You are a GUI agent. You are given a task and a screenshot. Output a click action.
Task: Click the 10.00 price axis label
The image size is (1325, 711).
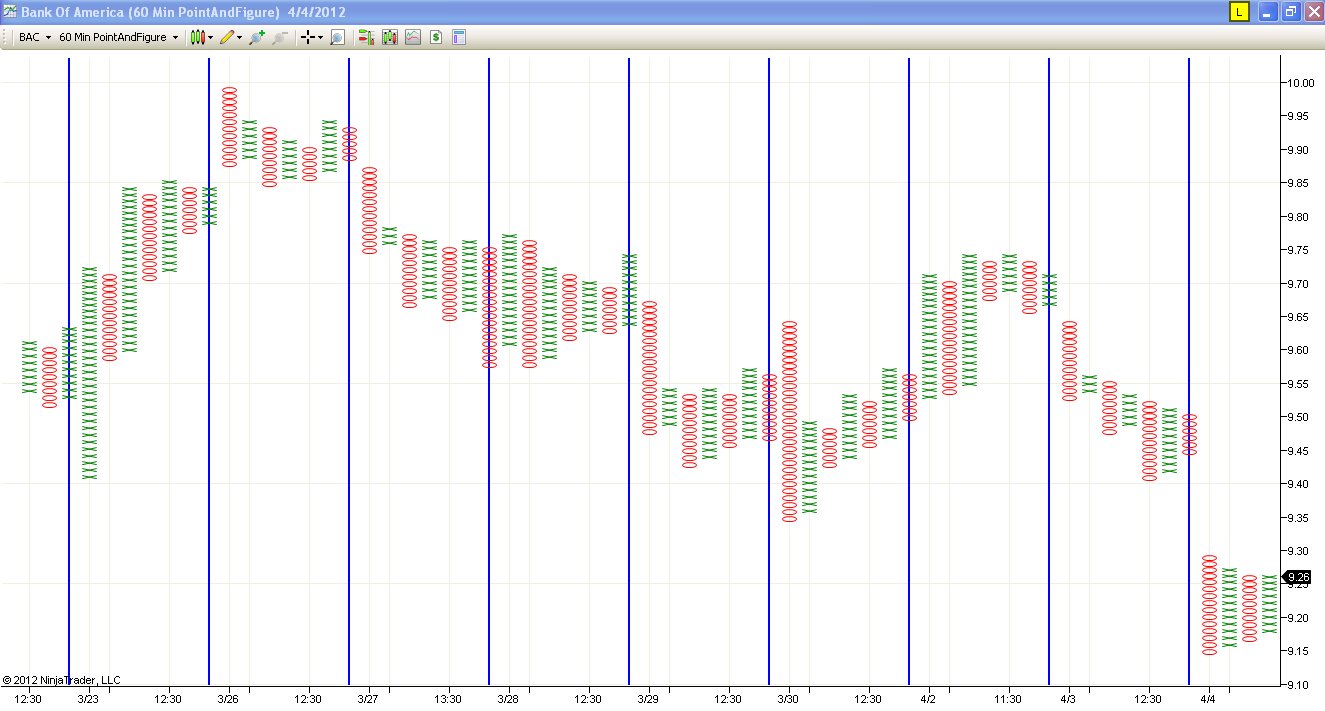pyautogui.click(x=1300, y=83)
